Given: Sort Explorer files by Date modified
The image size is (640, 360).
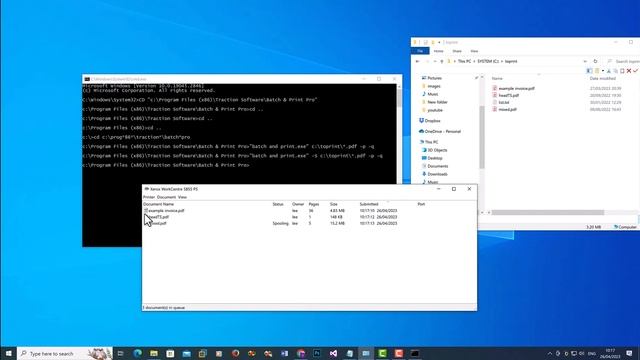Looking at the screenshot, I should tap(602, 78).
